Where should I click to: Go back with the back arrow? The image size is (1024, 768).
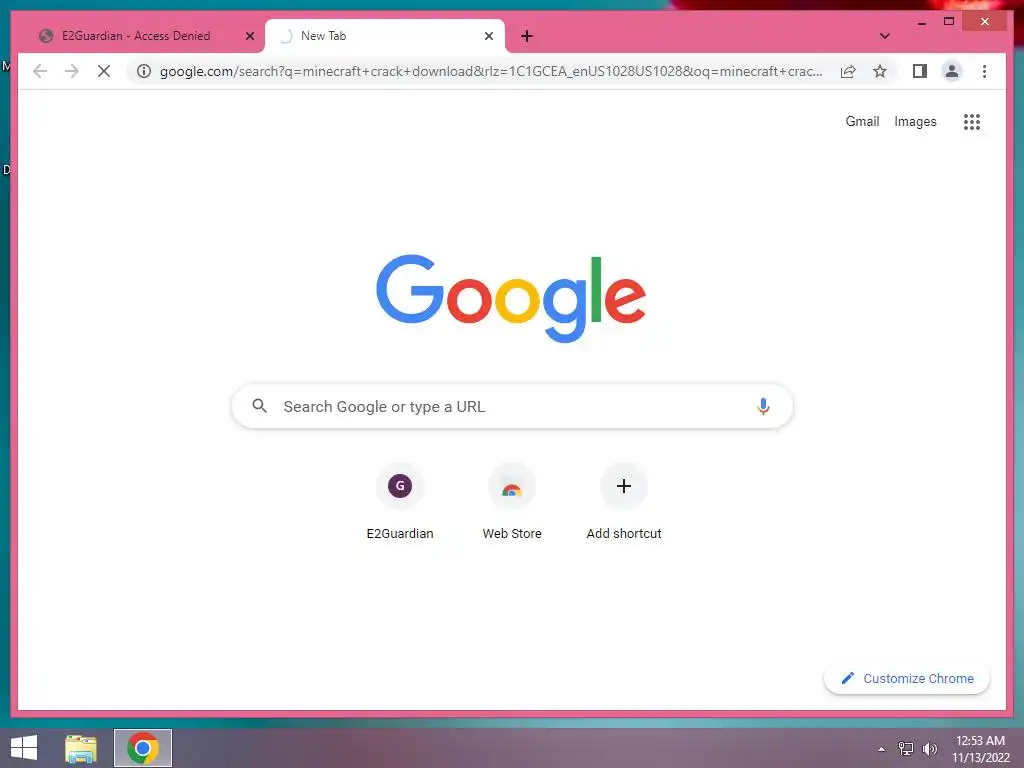40,71
